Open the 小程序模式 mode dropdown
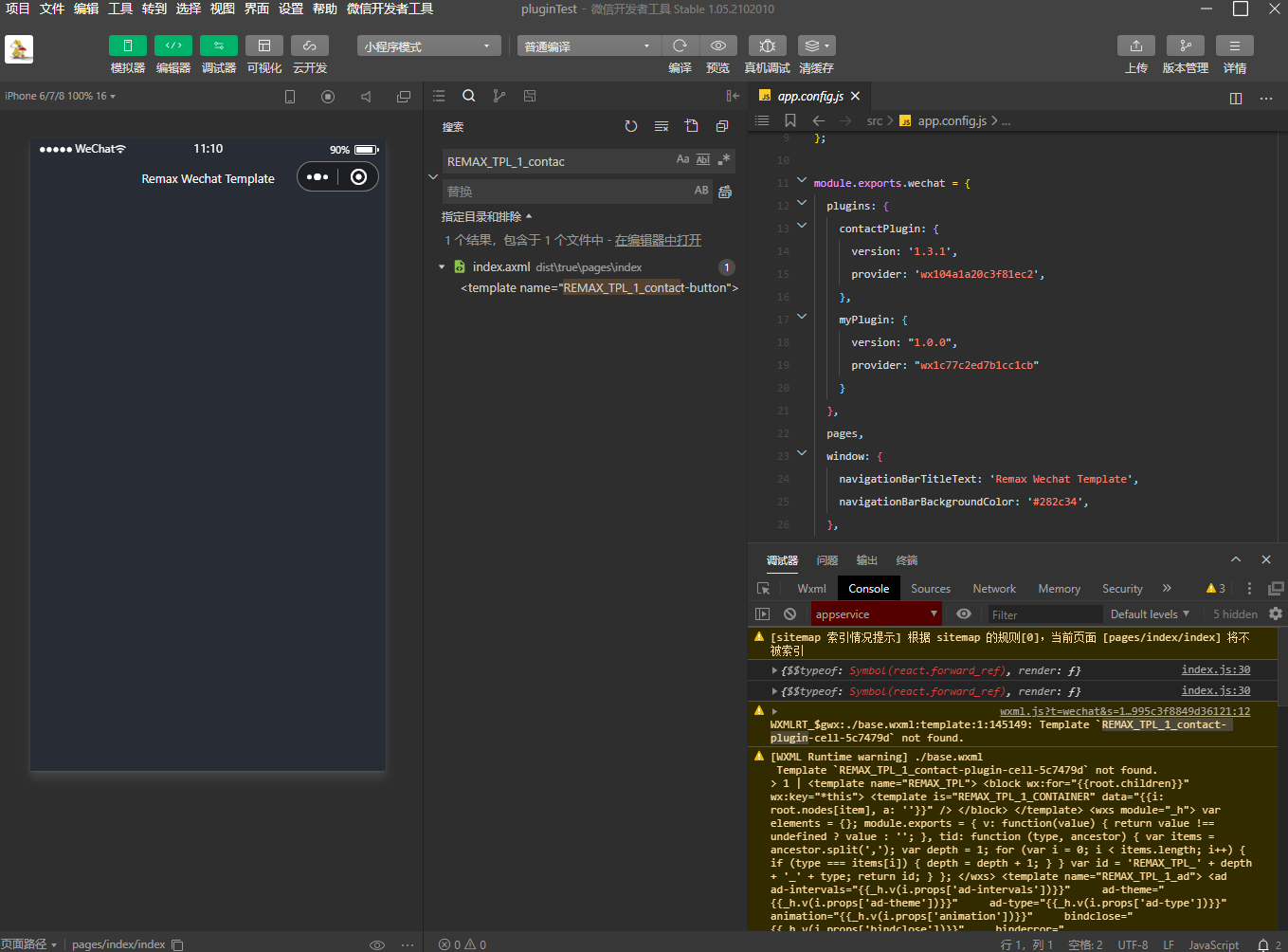The height and width of the screenshot is (952, 1288). 428,46
